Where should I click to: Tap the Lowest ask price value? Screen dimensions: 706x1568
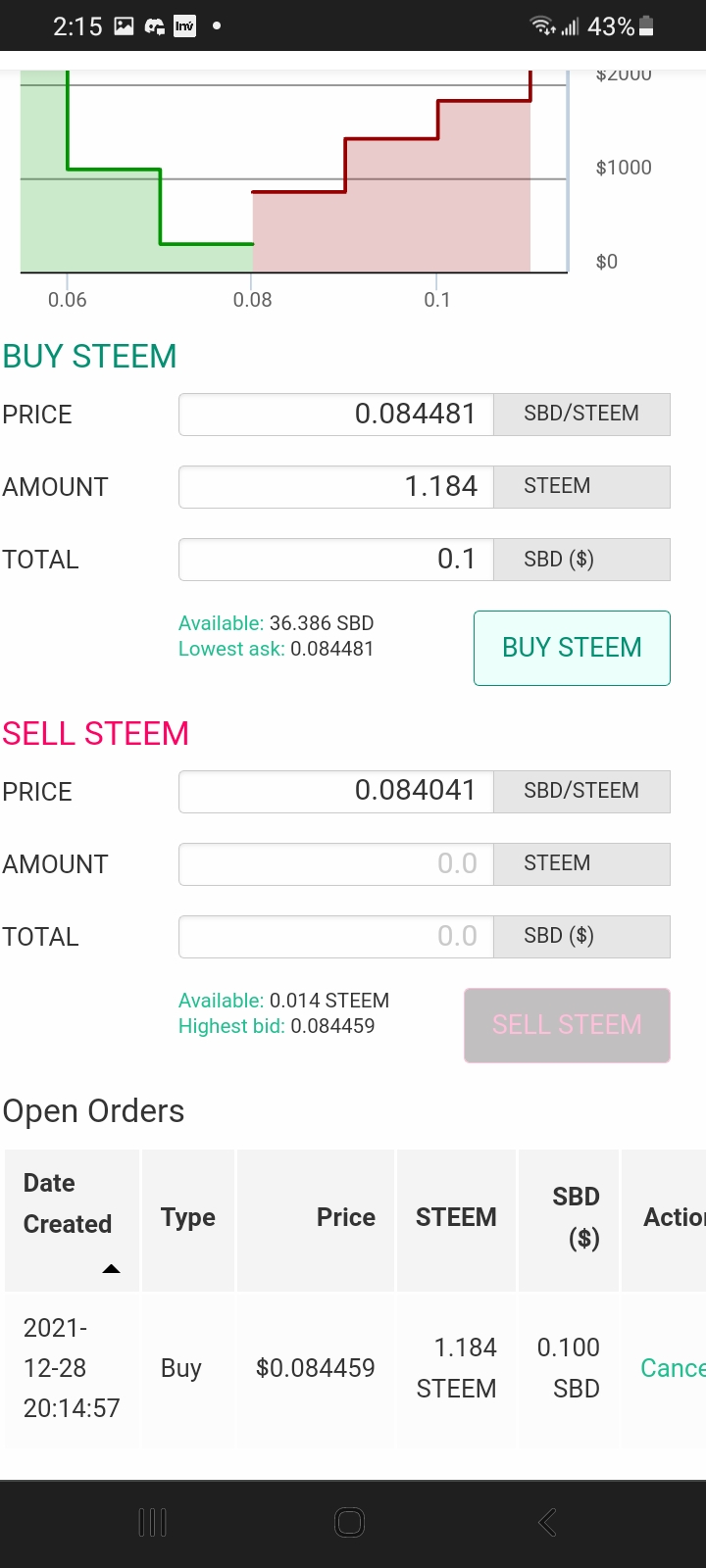(x=331, y=649)
